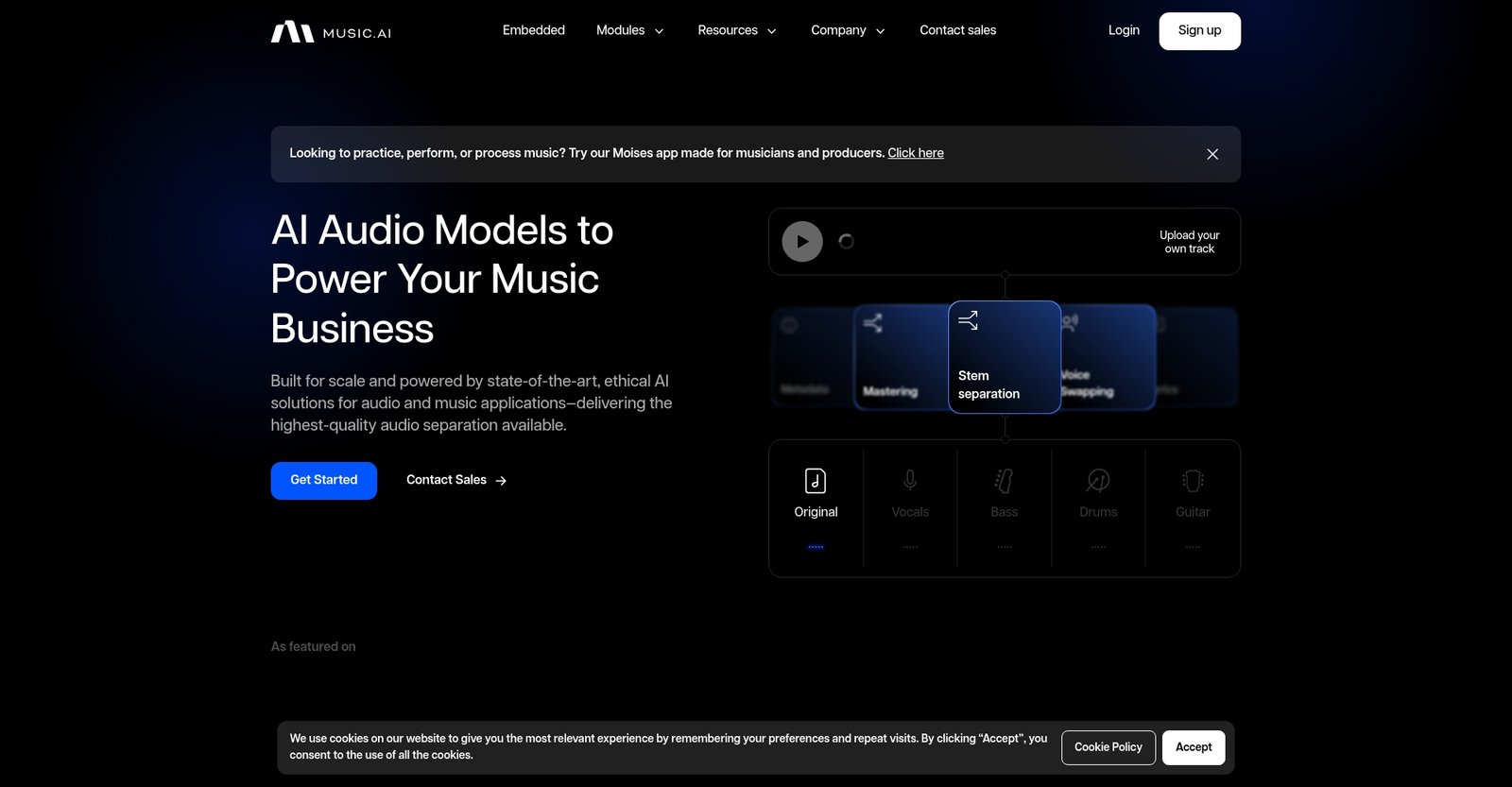This screenshot has width=1512, height=787.
Task: Expand the Company dropdown chevron
Action: point(880,31)
